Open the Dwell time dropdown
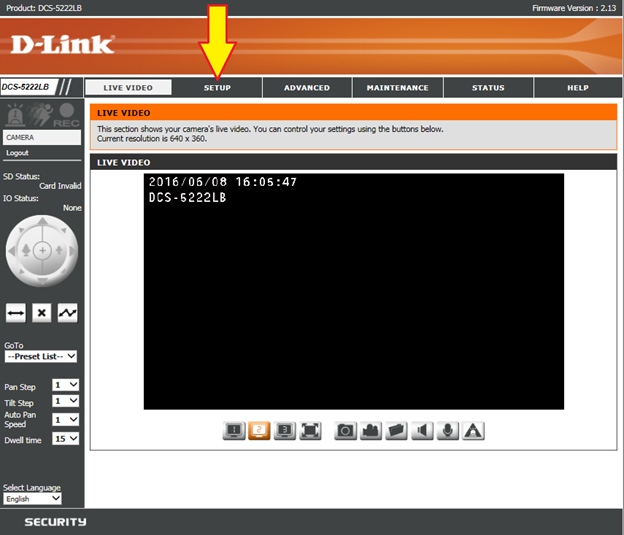Image resolution: width=624 pixels, height=535 pixels. (65, 439)
